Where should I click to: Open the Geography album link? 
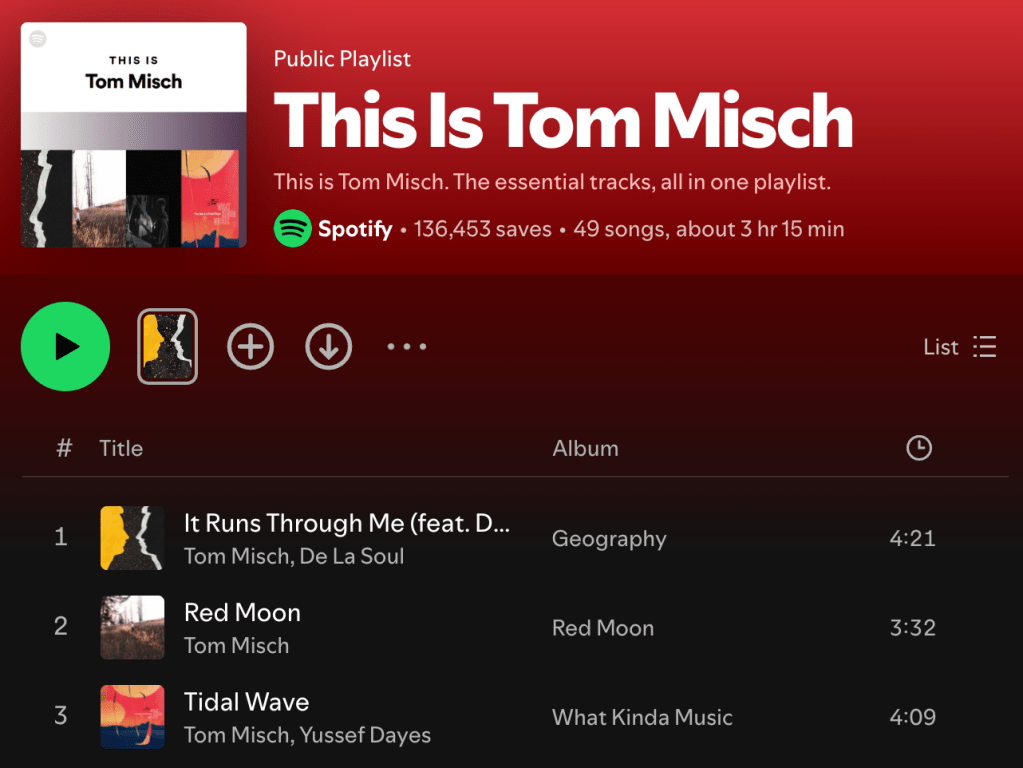(609, 539)
